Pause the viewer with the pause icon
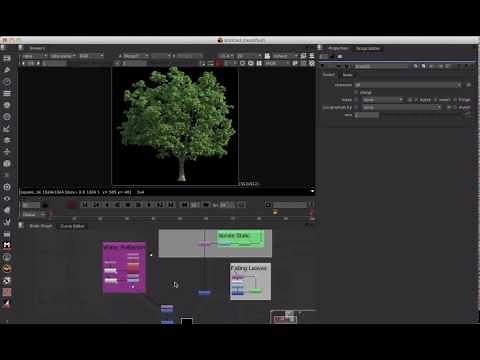Image resolution: width=480 pixels, height=360 pixels. pyautogui.click(x=259, y=63)
